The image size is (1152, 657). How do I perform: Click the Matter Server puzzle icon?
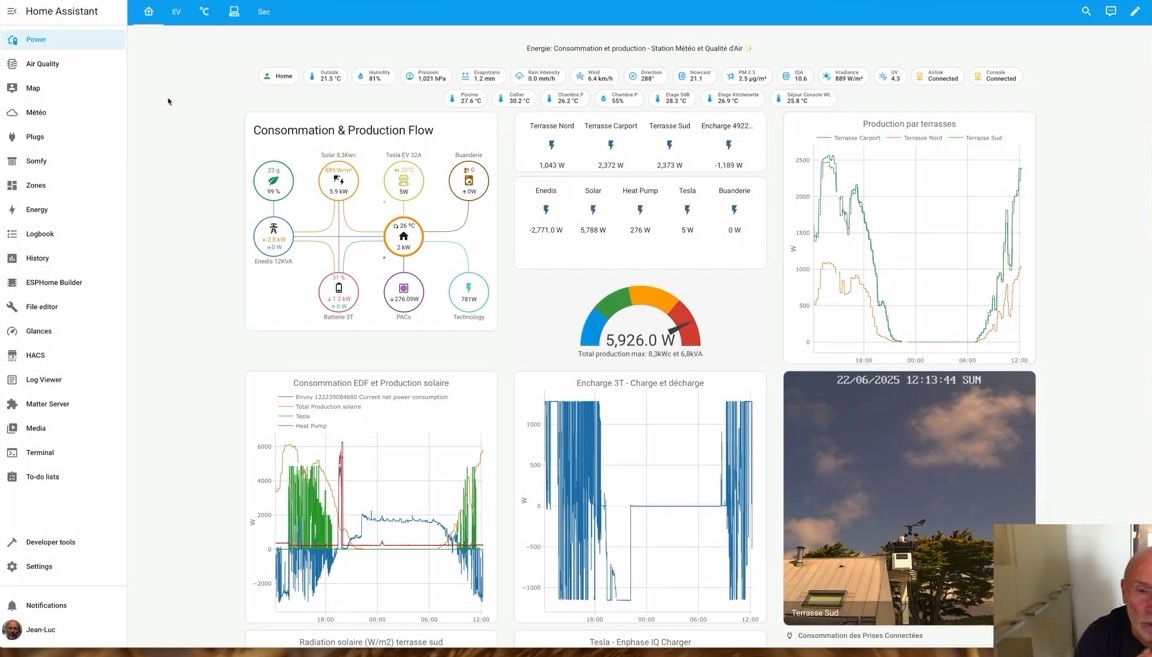(12, 404)
